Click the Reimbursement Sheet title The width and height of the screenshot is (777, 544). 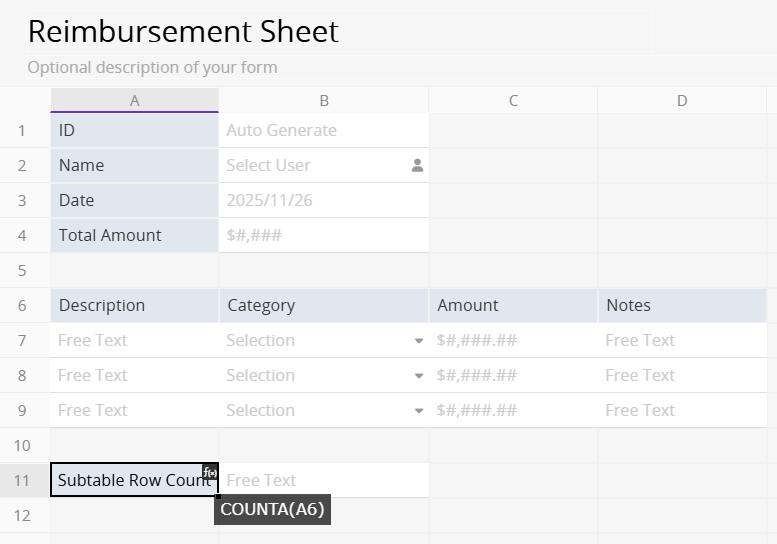coord(183,32)
